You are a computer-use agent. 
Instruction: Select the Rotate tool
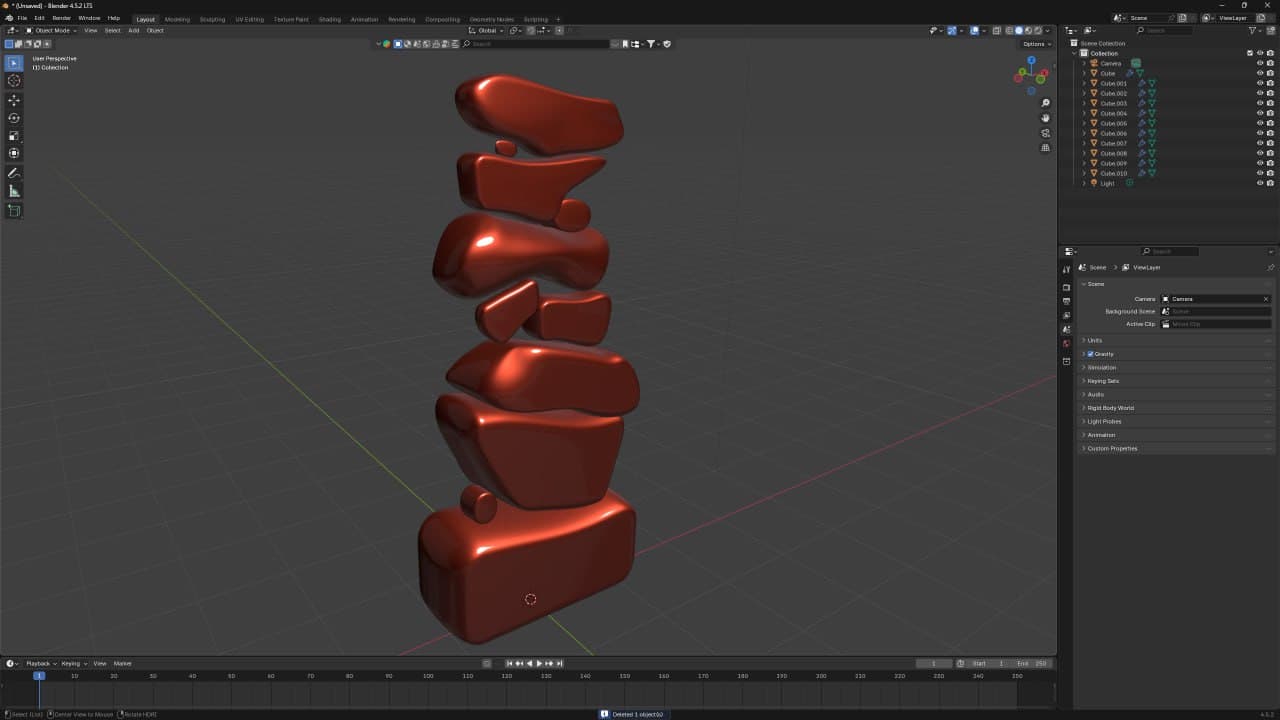[14, 118]
